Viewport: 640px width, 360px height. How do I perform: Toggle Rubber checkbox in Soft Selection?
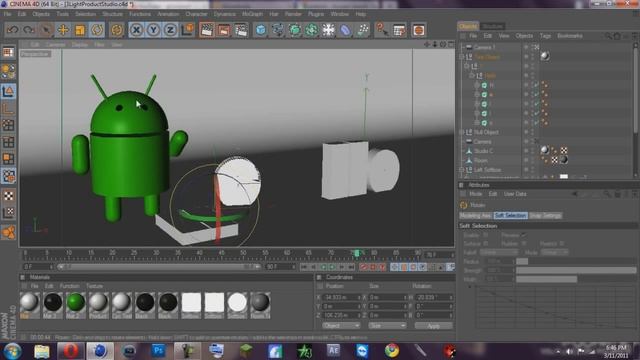(523, 244)
